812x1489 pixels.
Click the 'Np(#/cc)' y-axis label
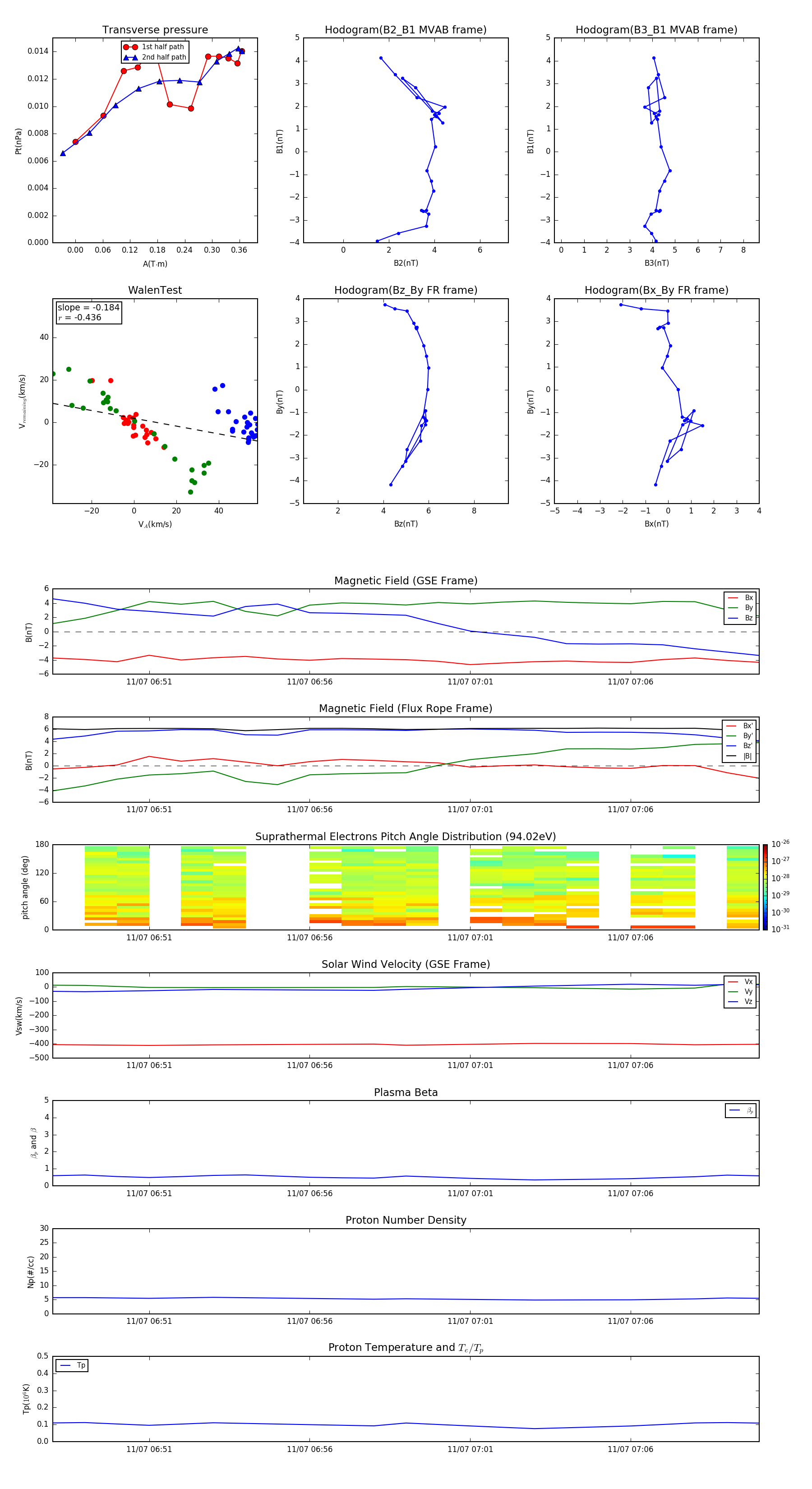click(31, 1272)
